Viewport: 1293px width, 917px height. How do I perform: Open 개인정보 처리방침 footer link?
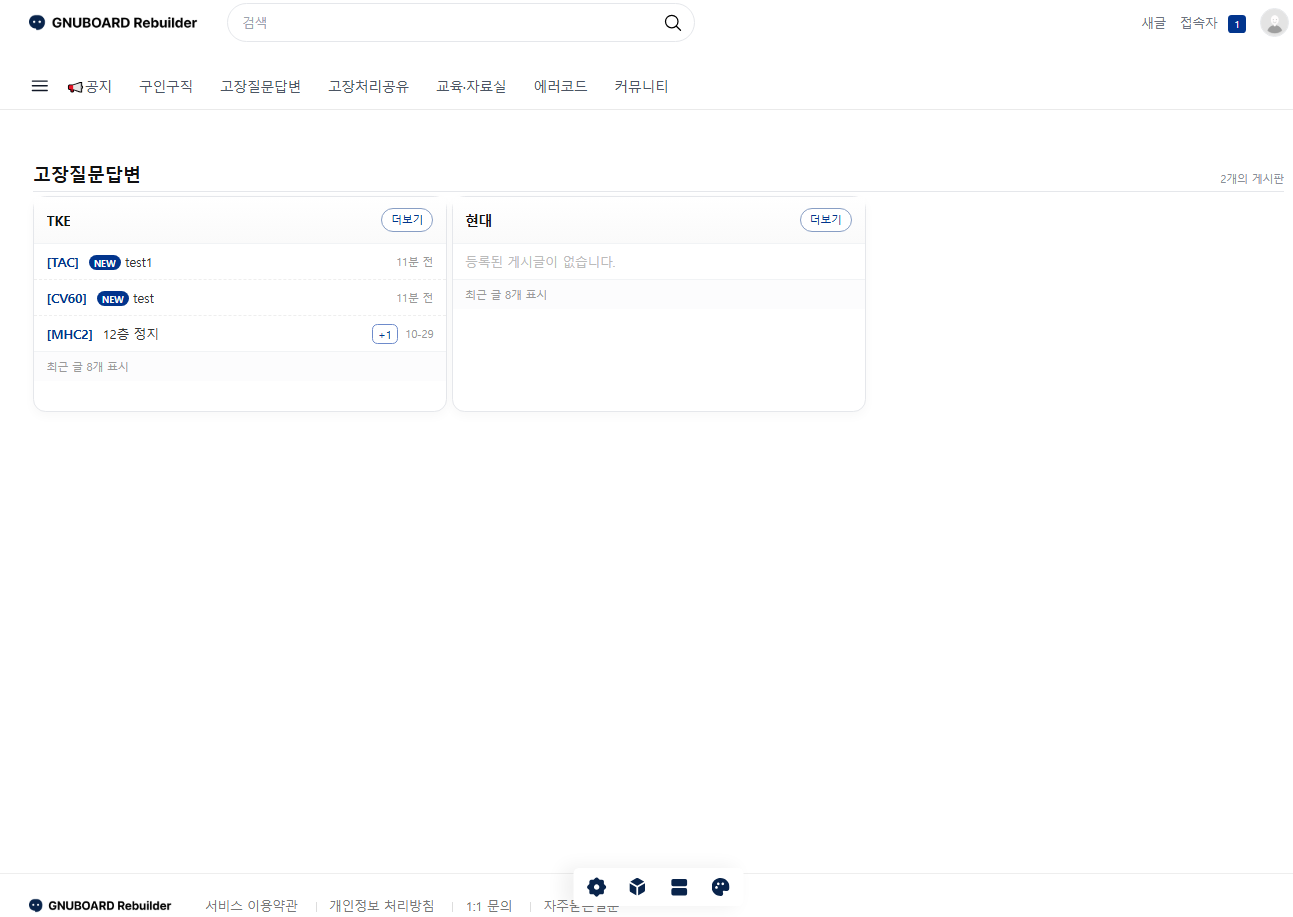[382, 906]
